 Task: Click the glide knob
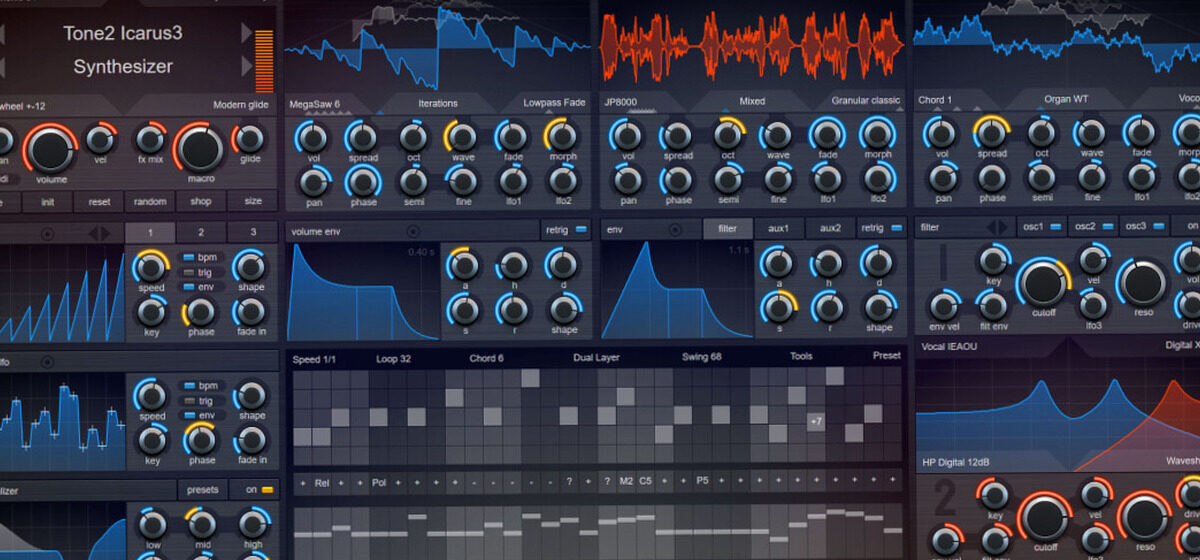click(x=249, y=139)
